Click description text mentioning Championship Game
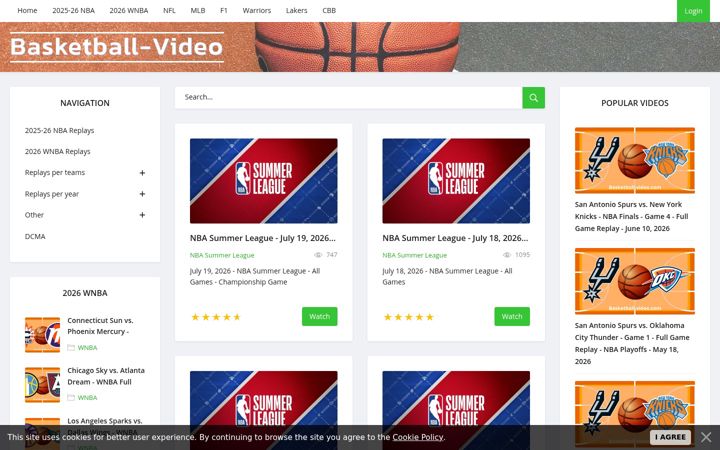Viewport: 720px width, 450px height. pyautogui.click(x=255, y=276)
